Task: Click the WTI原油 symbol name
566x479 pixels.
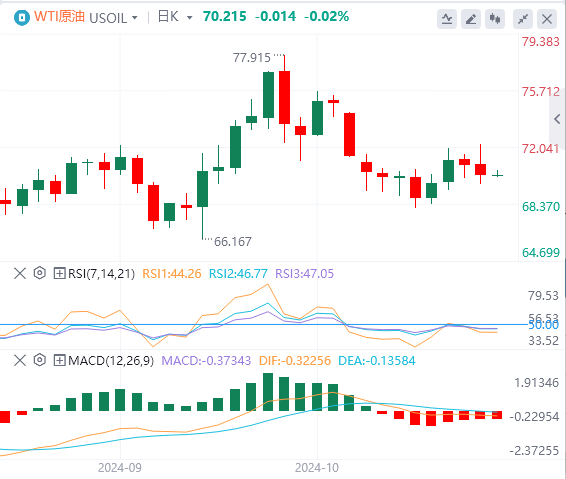Action: click(x=60, y=17)
